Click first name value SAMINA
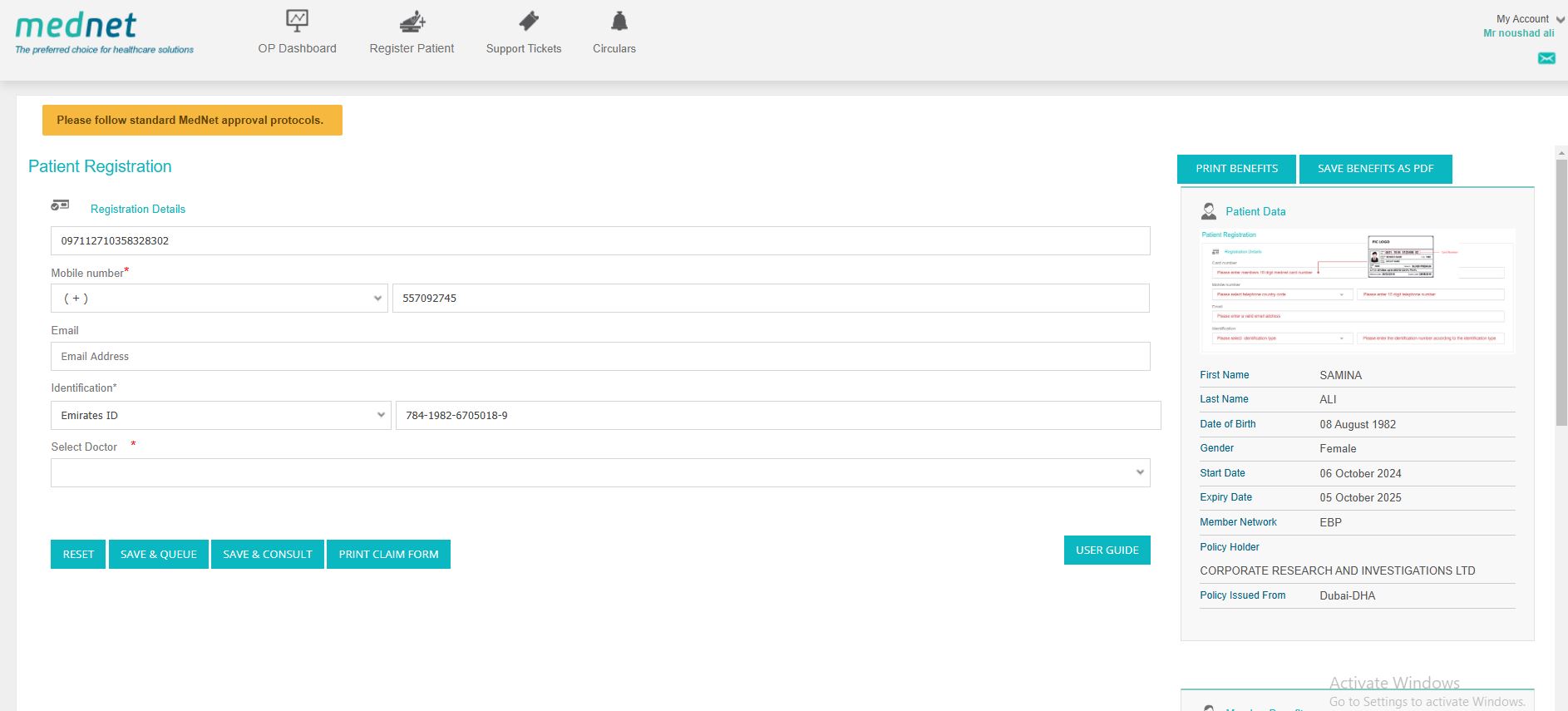This screenshot has height=711, width=1568. point(1341,375)
